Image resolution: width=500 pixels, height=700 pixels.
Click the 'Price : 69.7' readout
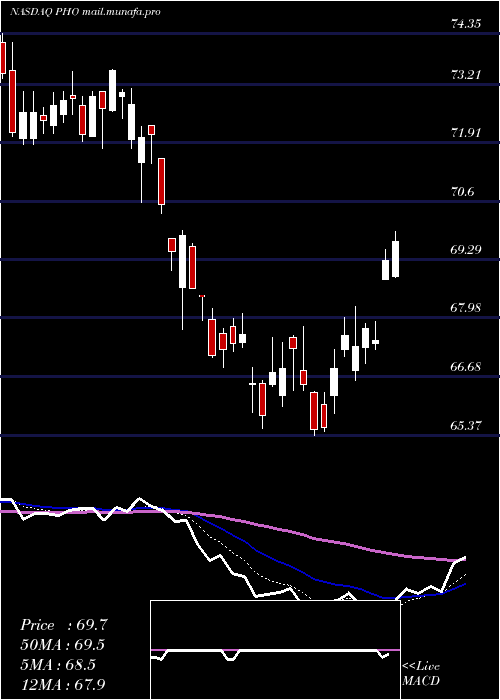[64, 625]
